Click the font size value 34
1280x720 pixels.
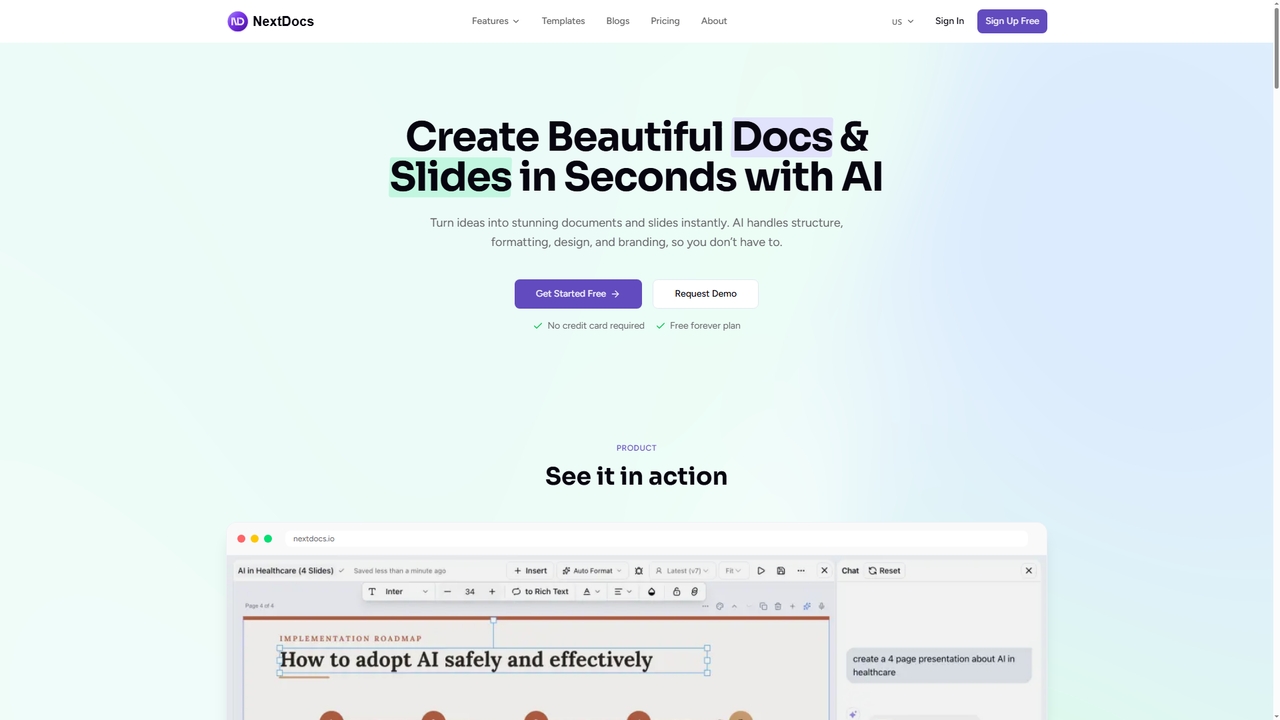(x=470, y=592)
